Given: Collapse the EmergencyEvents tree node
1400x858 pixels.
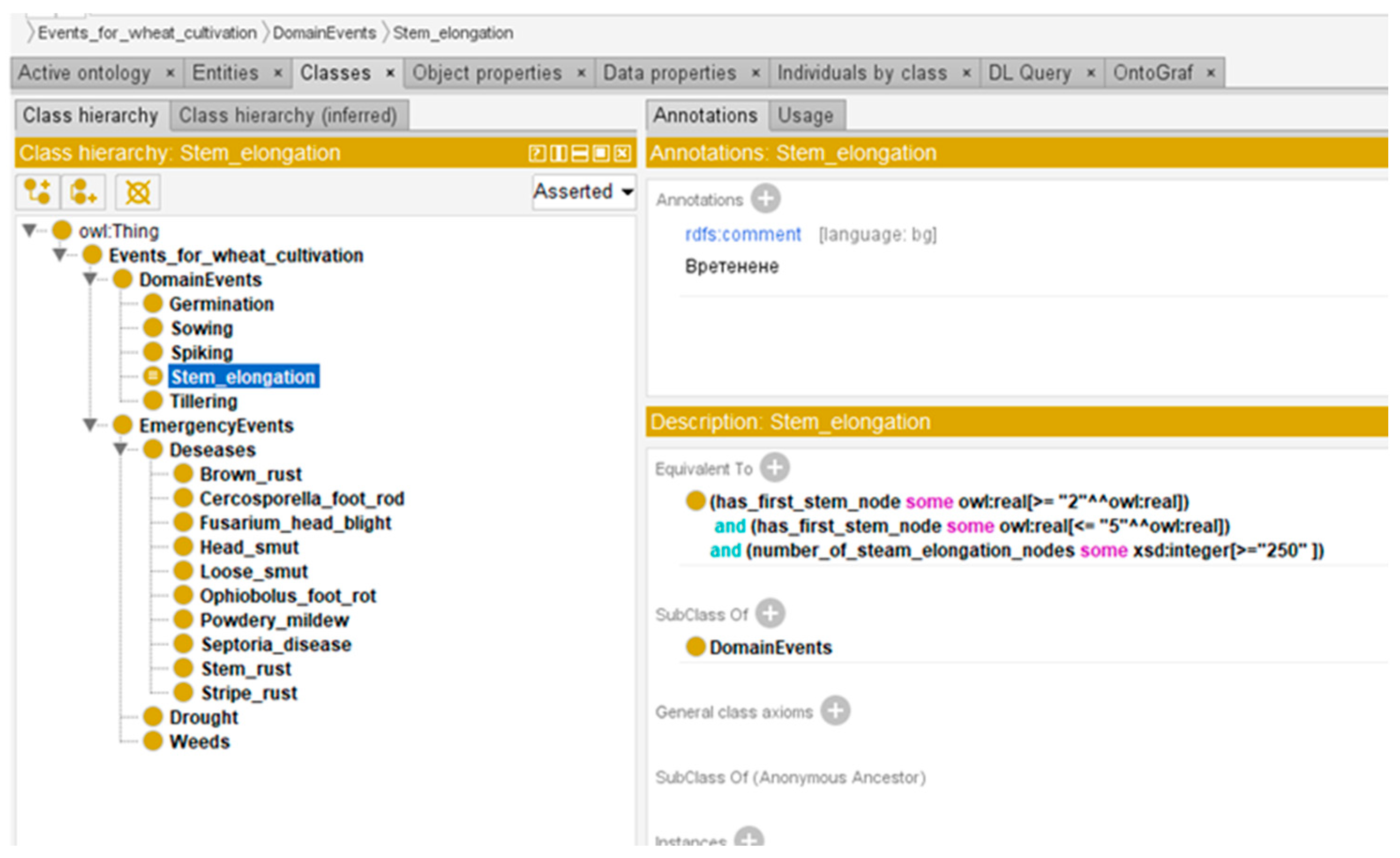Looking at the screenshot, I should (90, 425).
